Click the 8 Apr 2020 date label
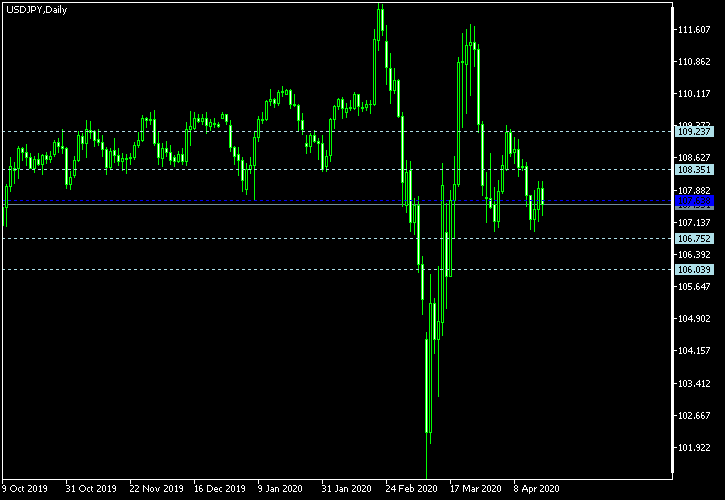Image resolution: width=725 pixels, height=500 pixels. (x=536, y=488)
